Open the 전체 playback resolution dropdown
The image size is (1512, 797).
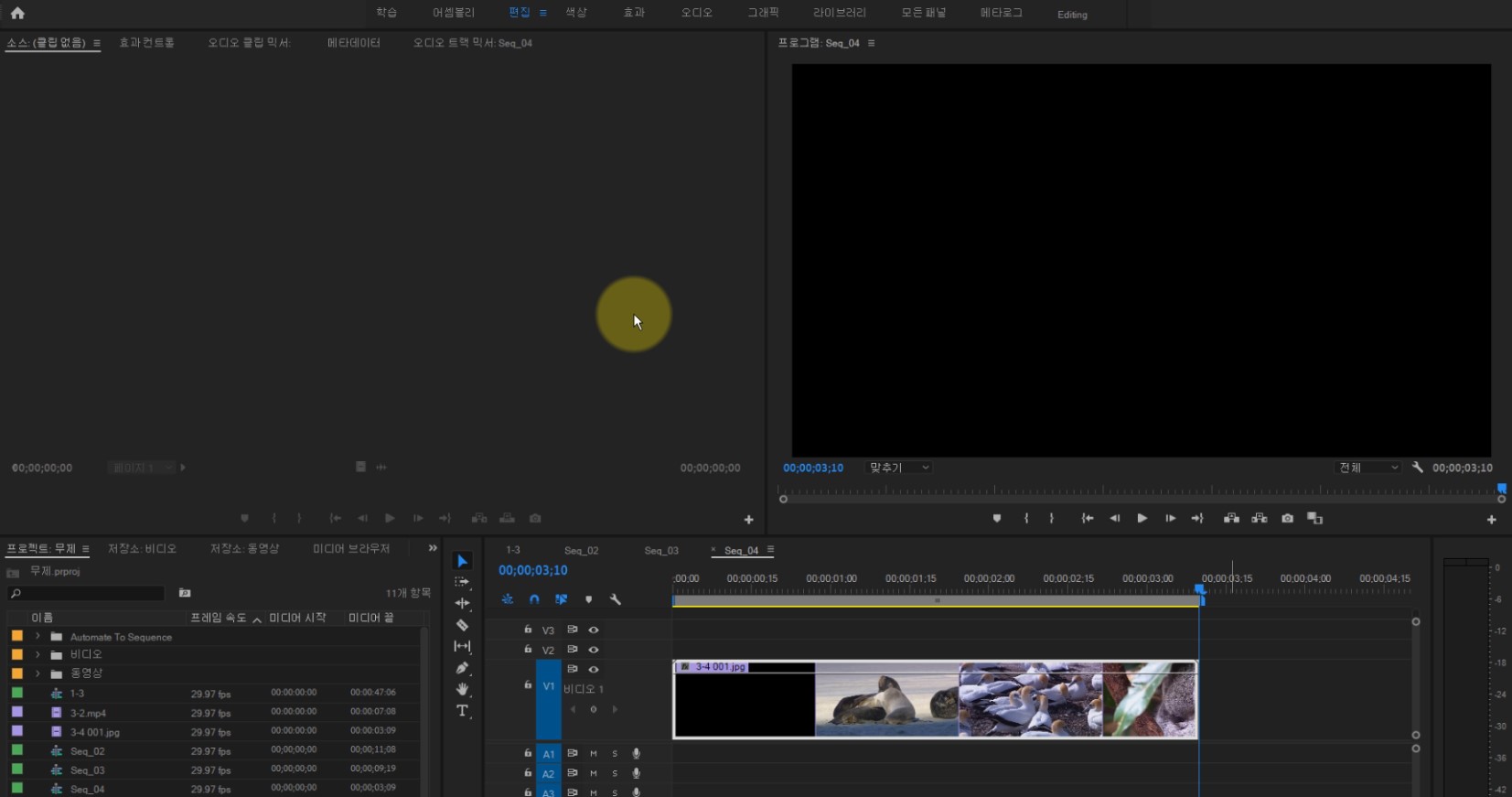[x=1367, y=468]
